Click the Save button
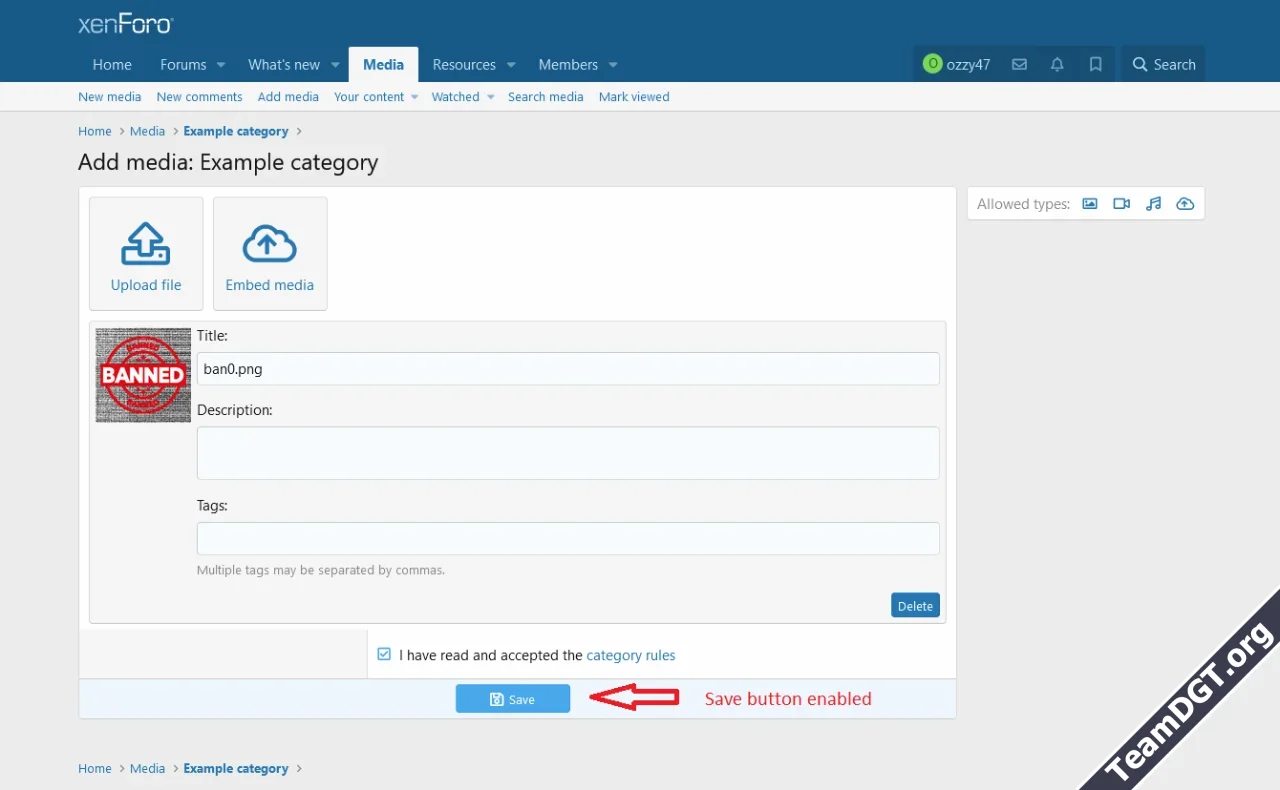This screenshot has width=1280, height=790. [512, 698]
